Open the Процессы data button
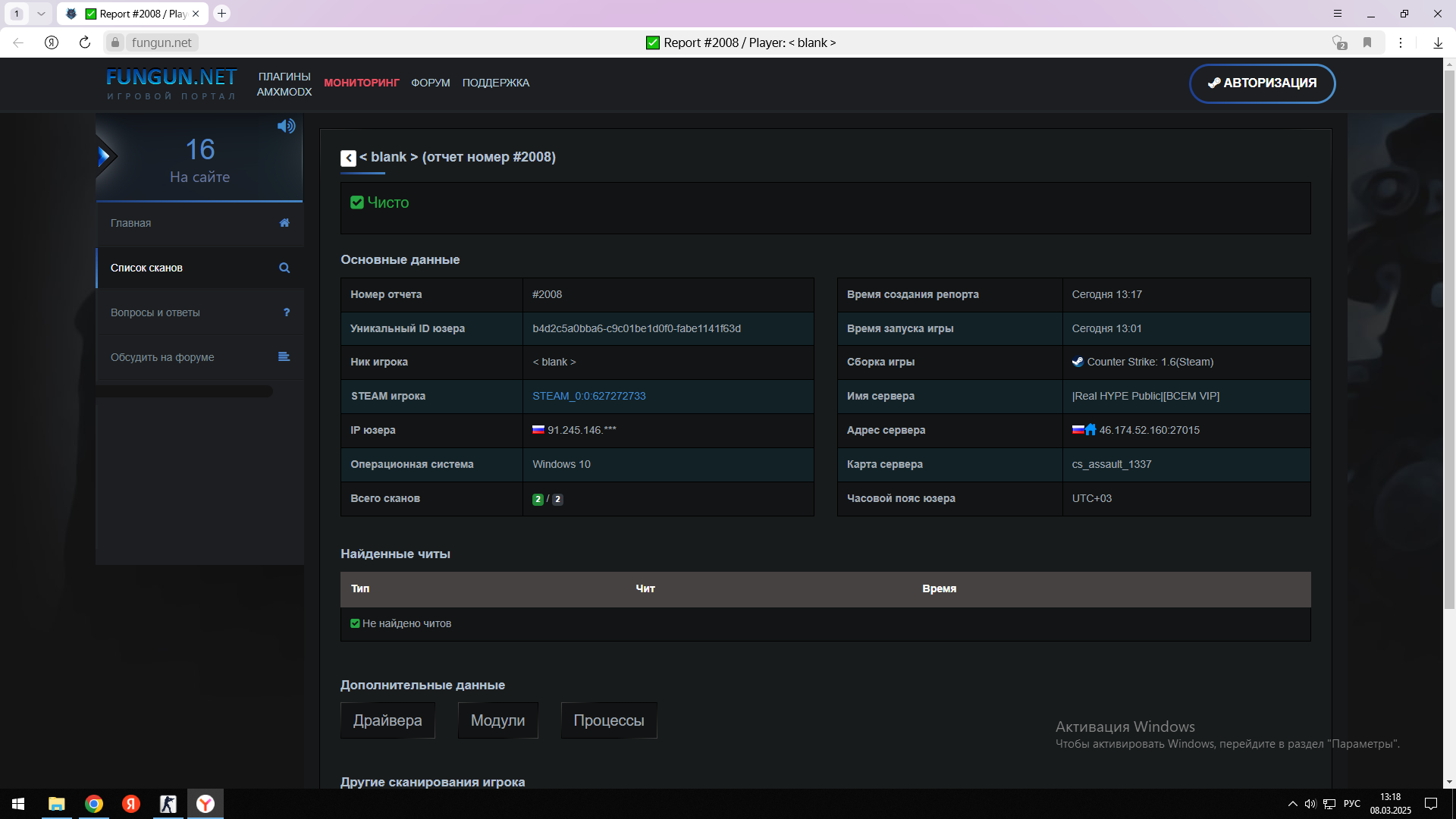Image resolution: width=1456 pixels, height=819 pixels. 609,720
